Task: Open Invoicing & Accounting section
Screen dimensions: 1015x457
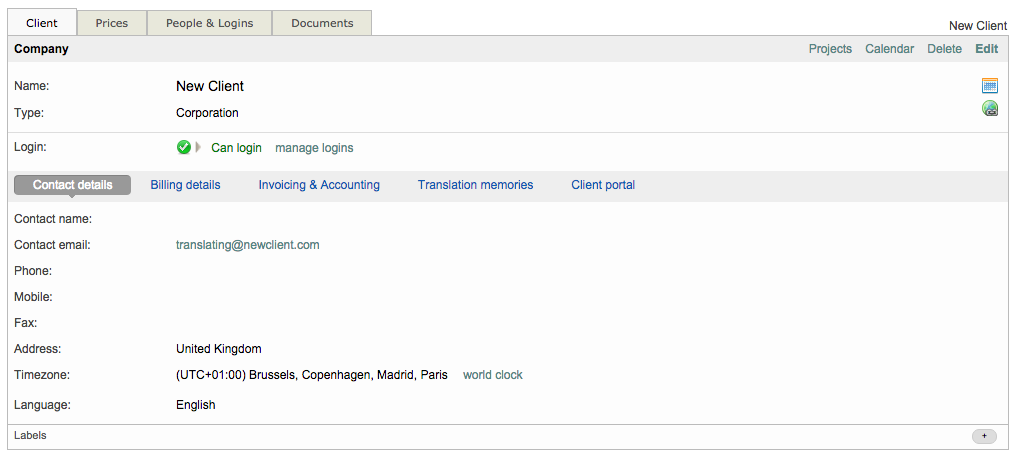Action: 319,185
